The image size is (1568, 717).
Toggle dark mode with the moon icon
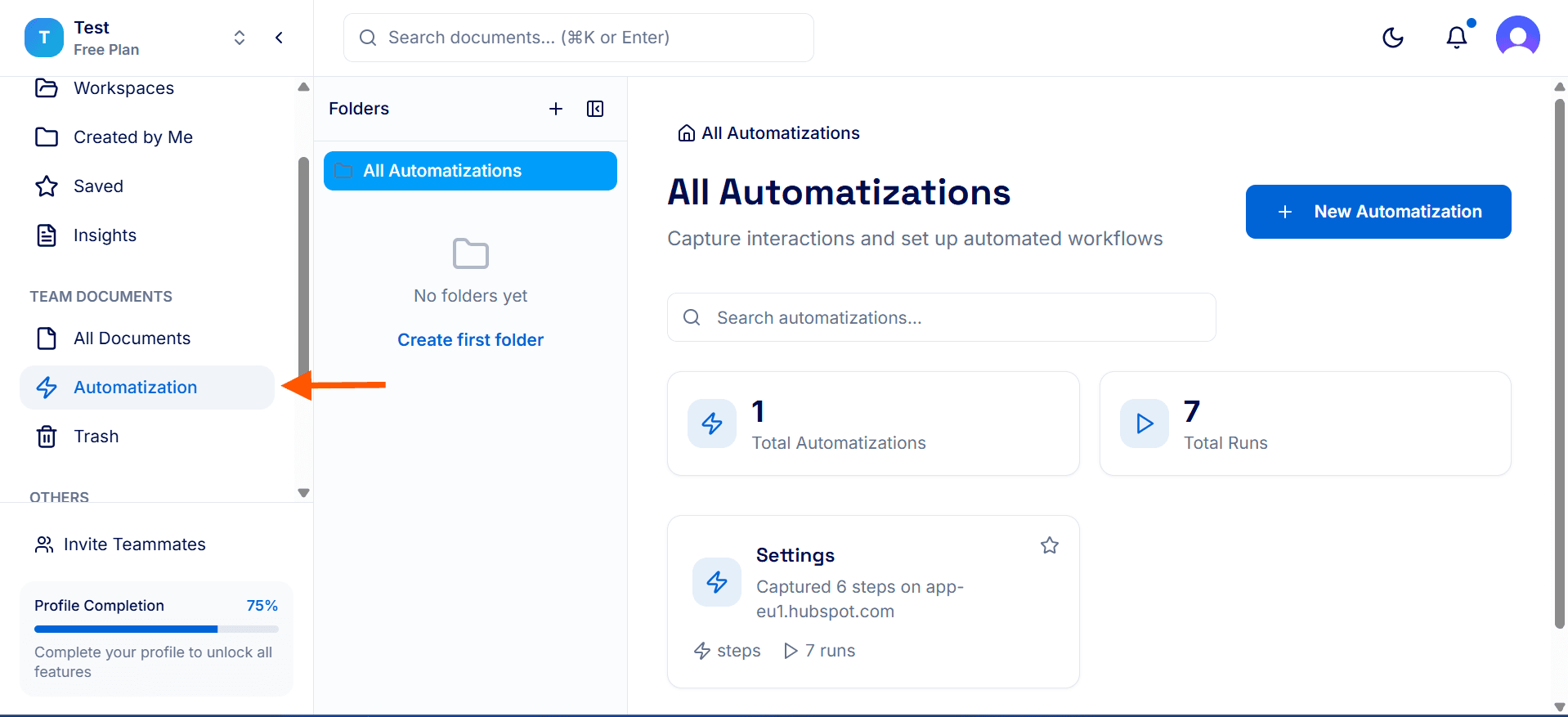click(x=1393, y=38)
